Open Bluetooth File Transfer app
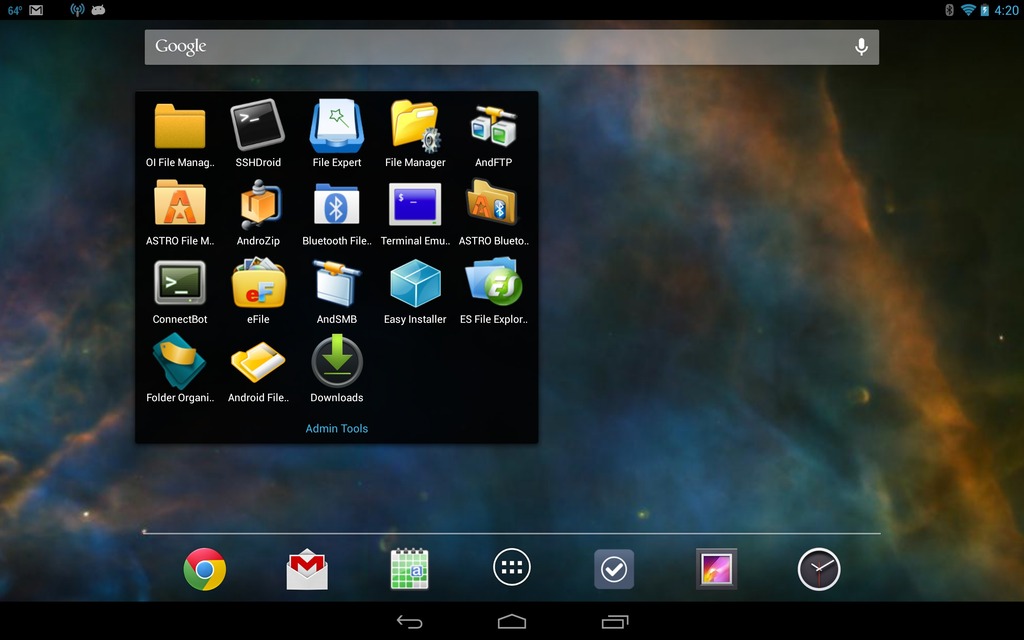1024x640 pixels. [x=336, y=213]
